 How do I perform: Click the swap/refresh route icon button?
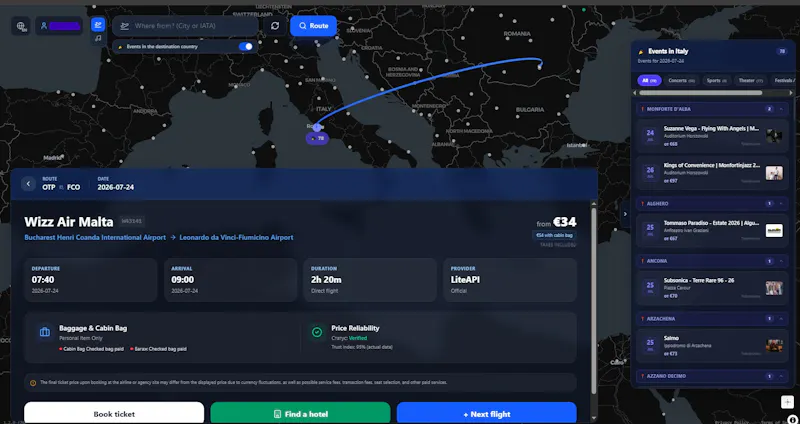pos(275,26)
